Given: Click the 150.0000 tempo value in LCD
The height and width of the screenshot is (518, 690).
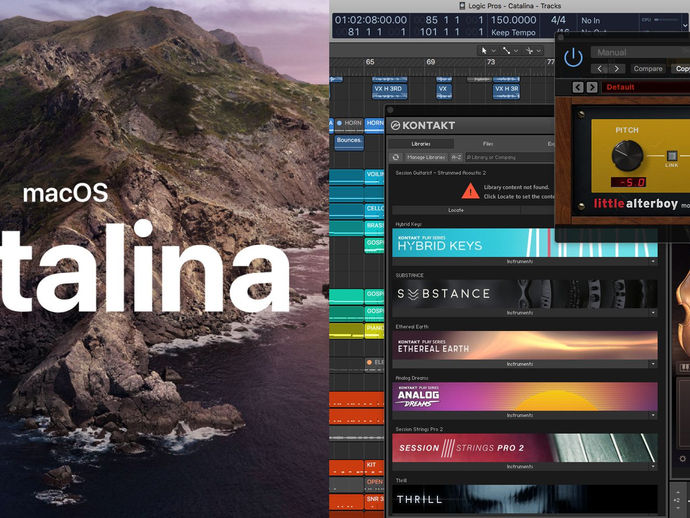Looking at the screenshot, I should pyautogui.click(x=514, y=20).
